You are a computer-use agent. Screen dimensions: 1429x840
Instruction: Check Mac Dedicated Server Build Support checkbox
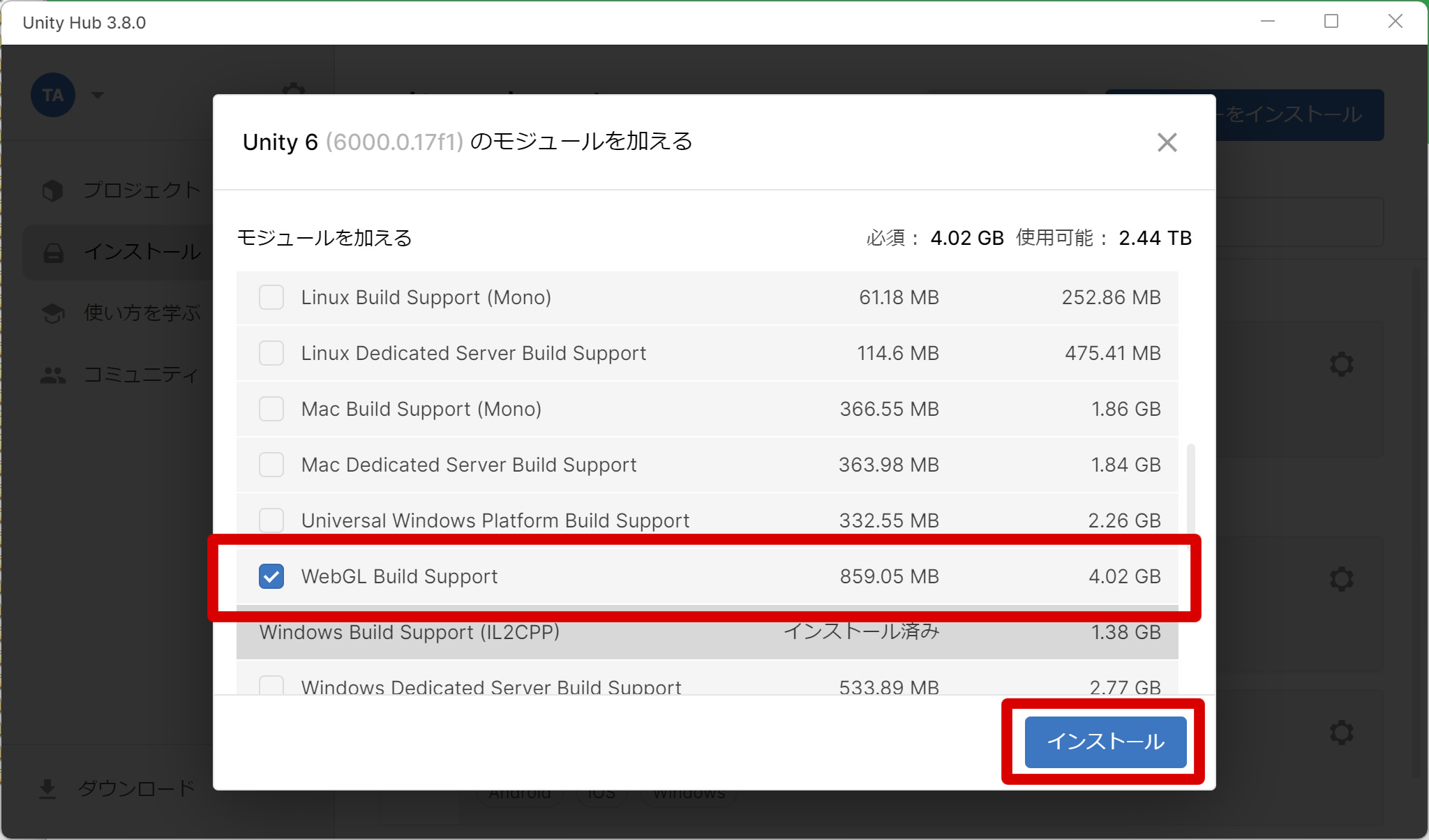271,465
